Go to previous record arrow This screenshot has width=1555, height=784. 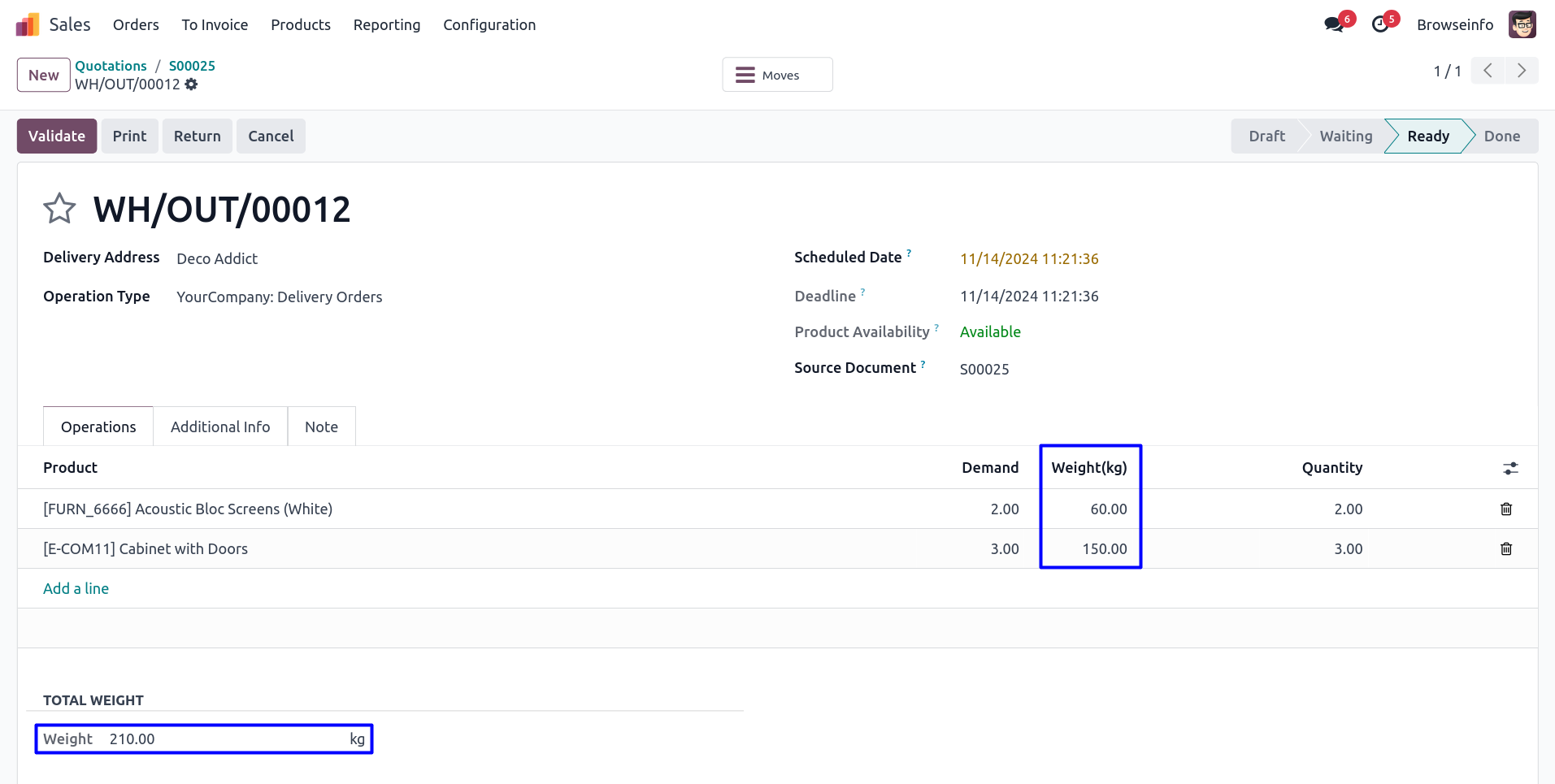click(1488, 71)
